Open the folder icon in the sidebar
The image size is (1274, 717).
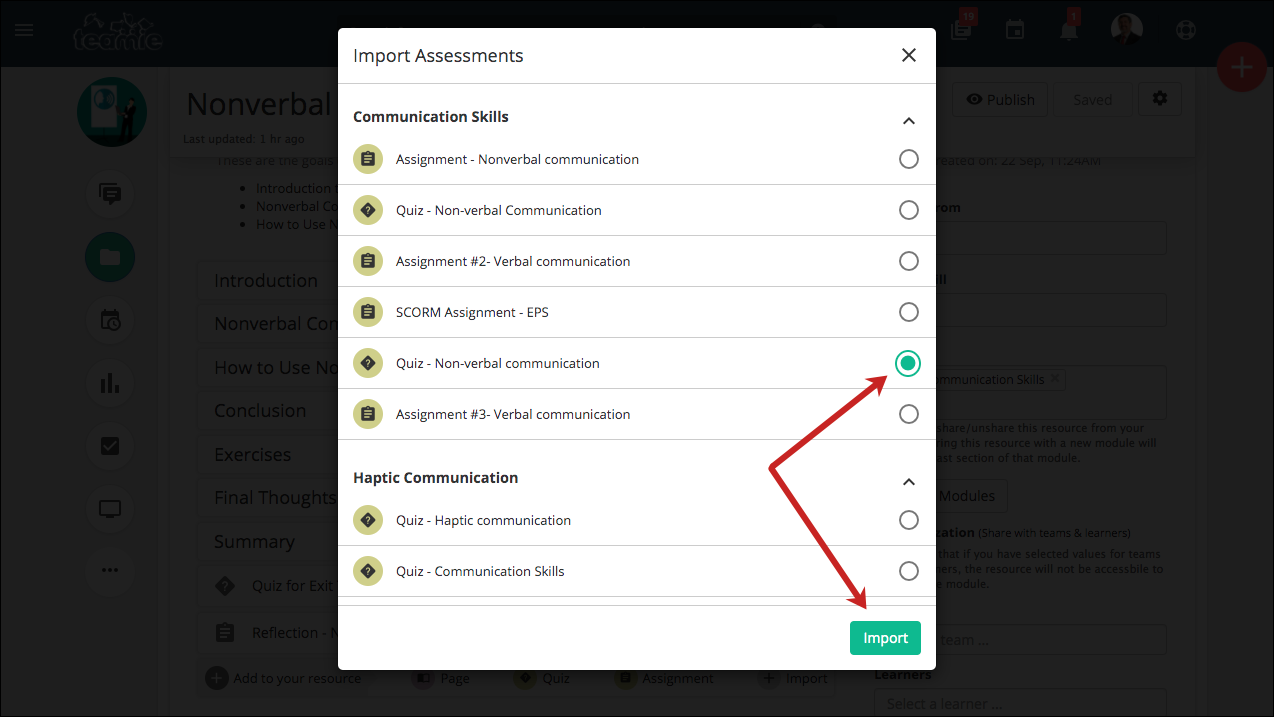click(110, 258)
